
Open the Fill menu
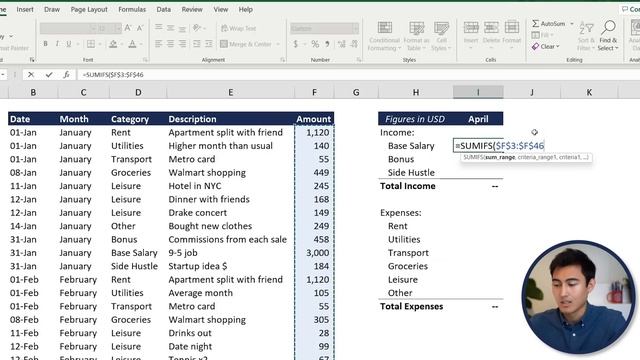pyautogui.click(x=542, y=35)
